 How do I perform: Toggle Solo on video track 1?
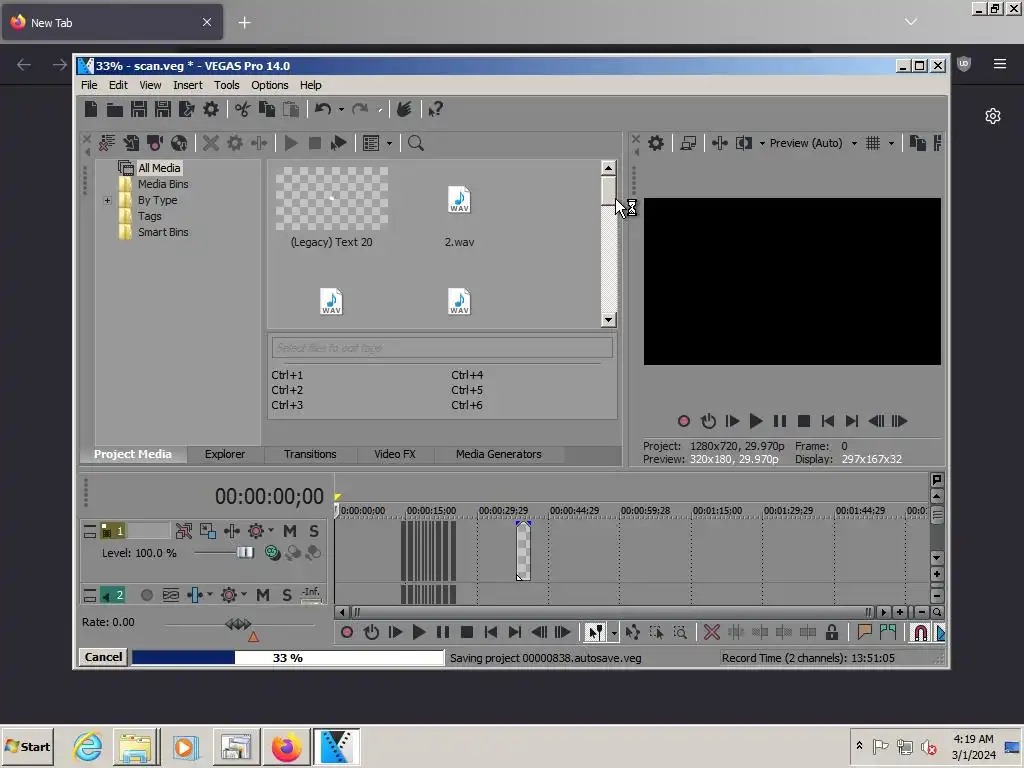(x=314, y=531)
